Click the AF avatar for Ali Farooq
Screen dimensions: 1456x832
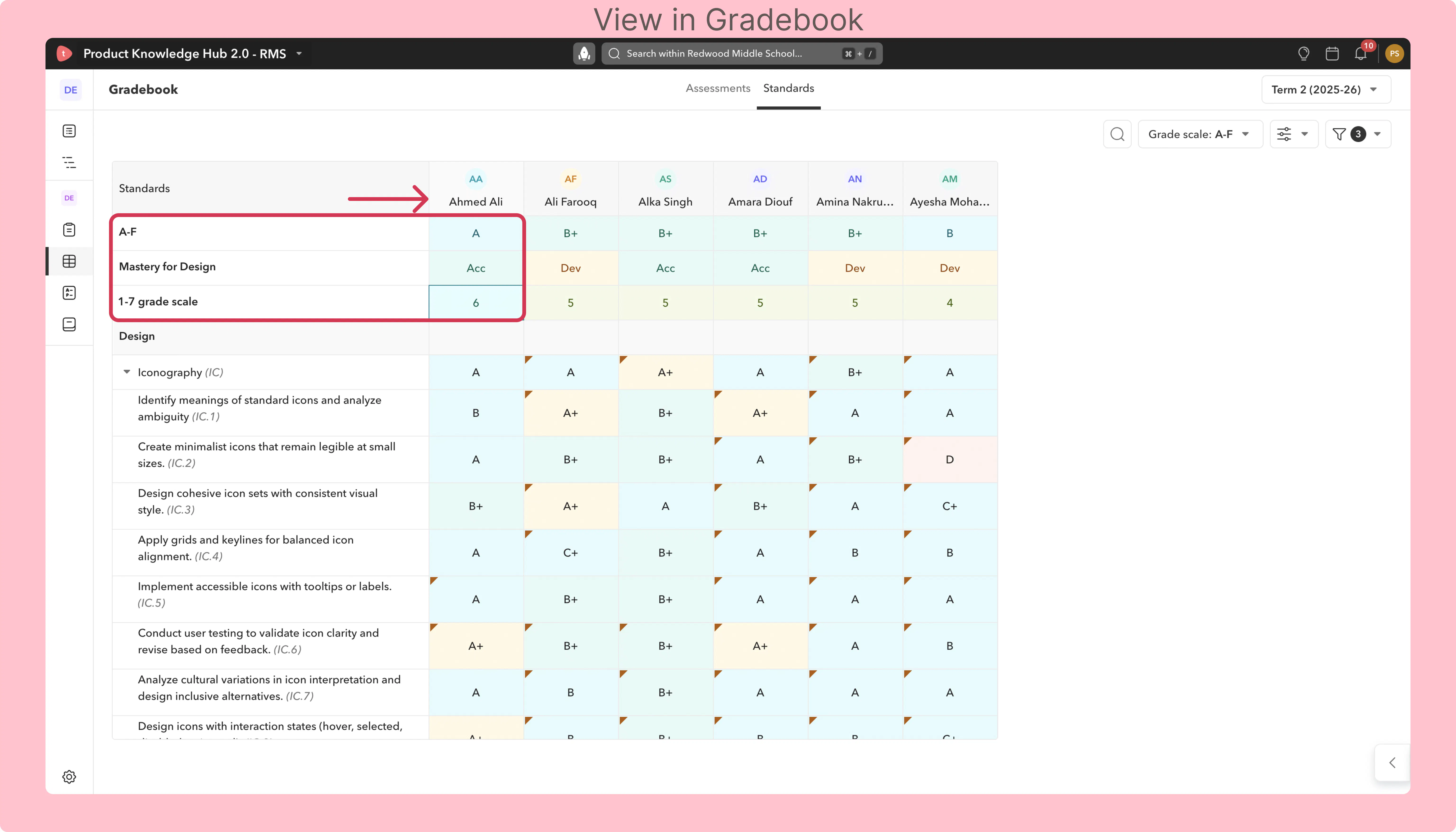570,179
